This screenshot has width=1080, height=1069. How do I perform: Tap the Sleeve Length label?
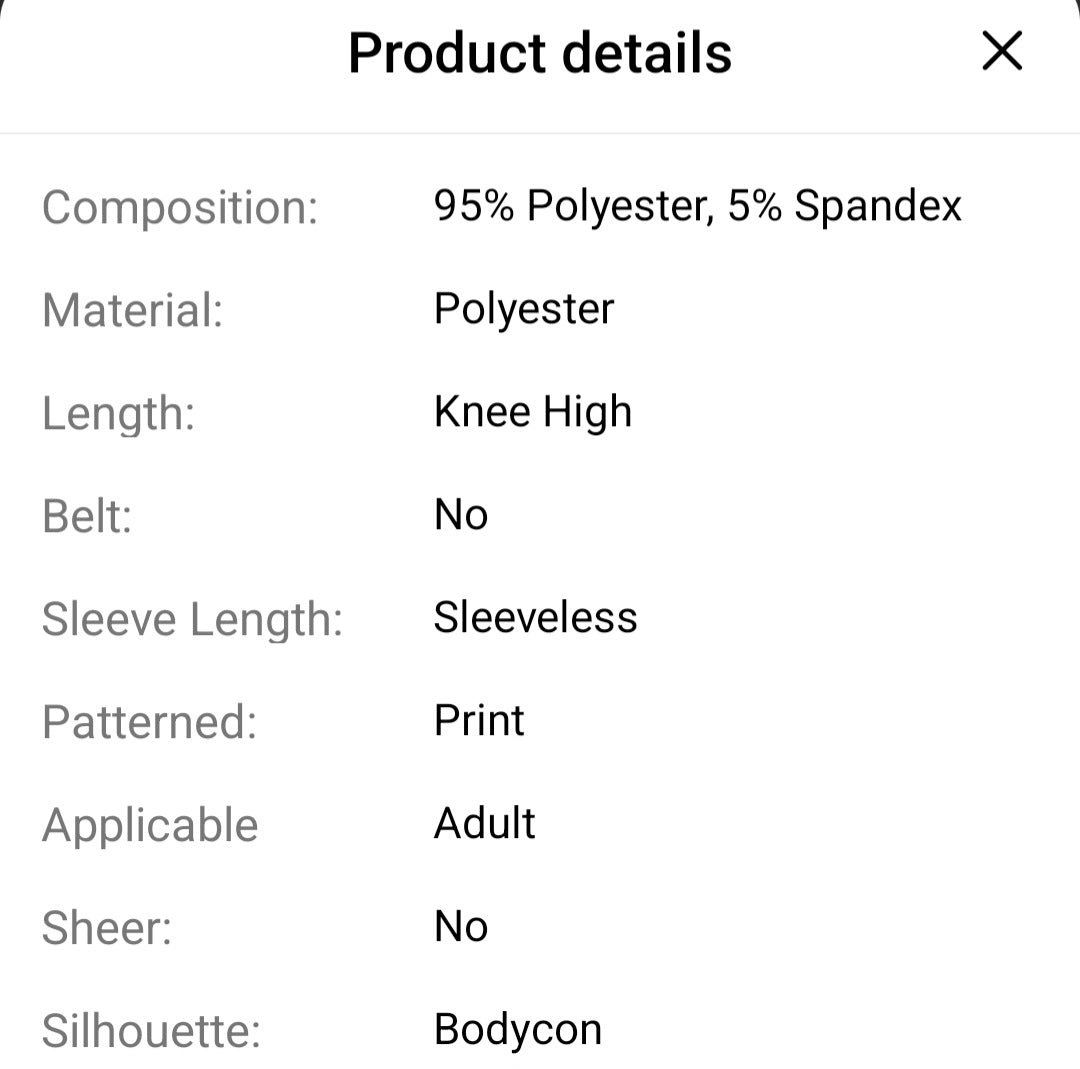(x=192, y=619)
